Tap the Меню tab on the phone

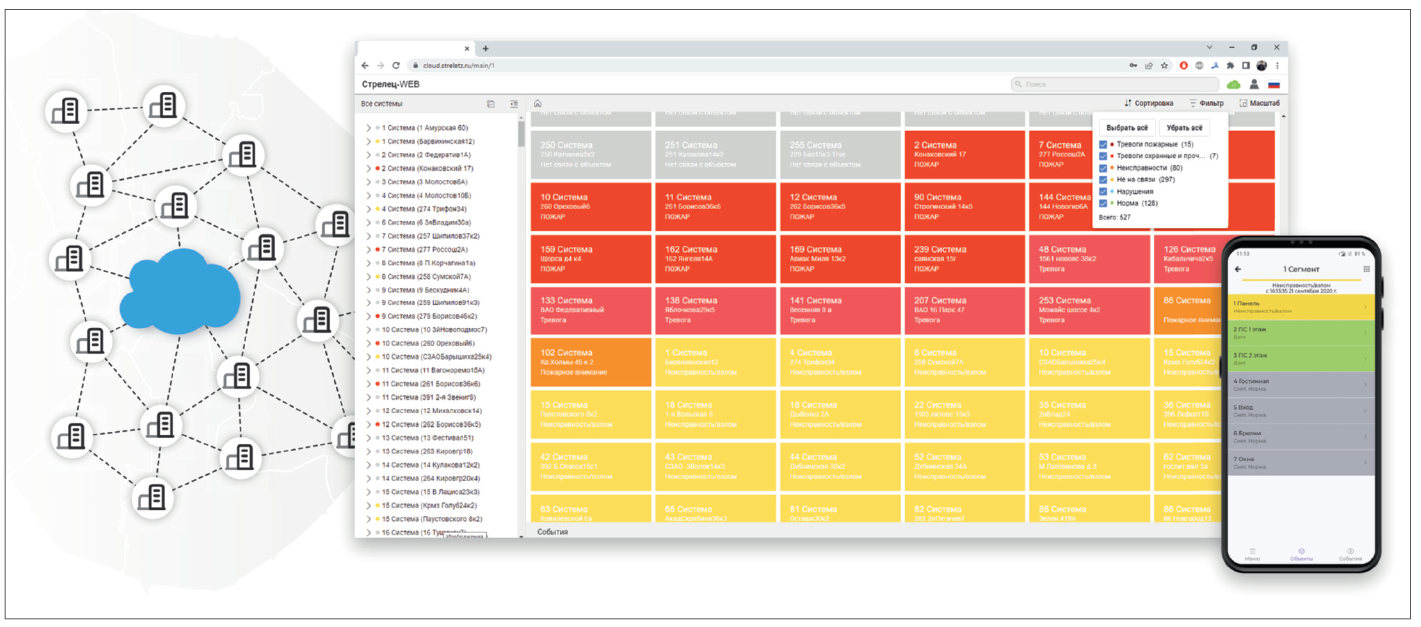(x=1253, y=554)
